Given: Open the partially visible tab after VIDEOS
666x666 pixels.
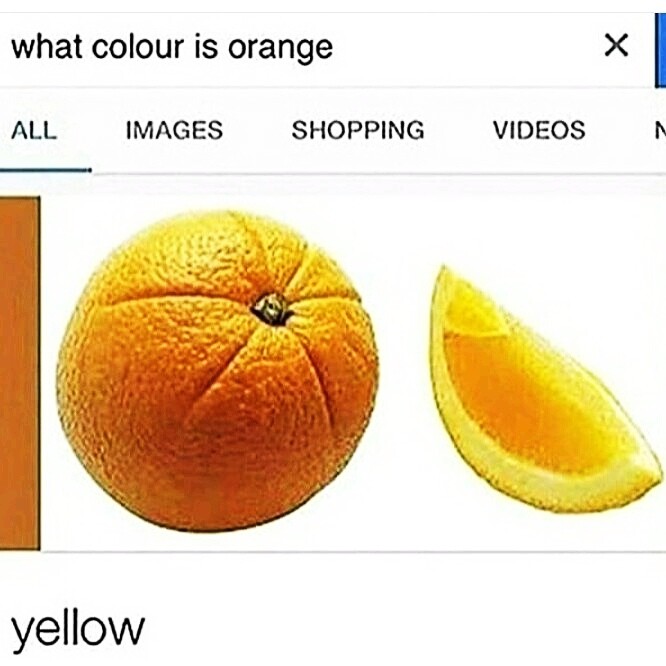Looking at the screenshot, I should click(x=660, y=130).
